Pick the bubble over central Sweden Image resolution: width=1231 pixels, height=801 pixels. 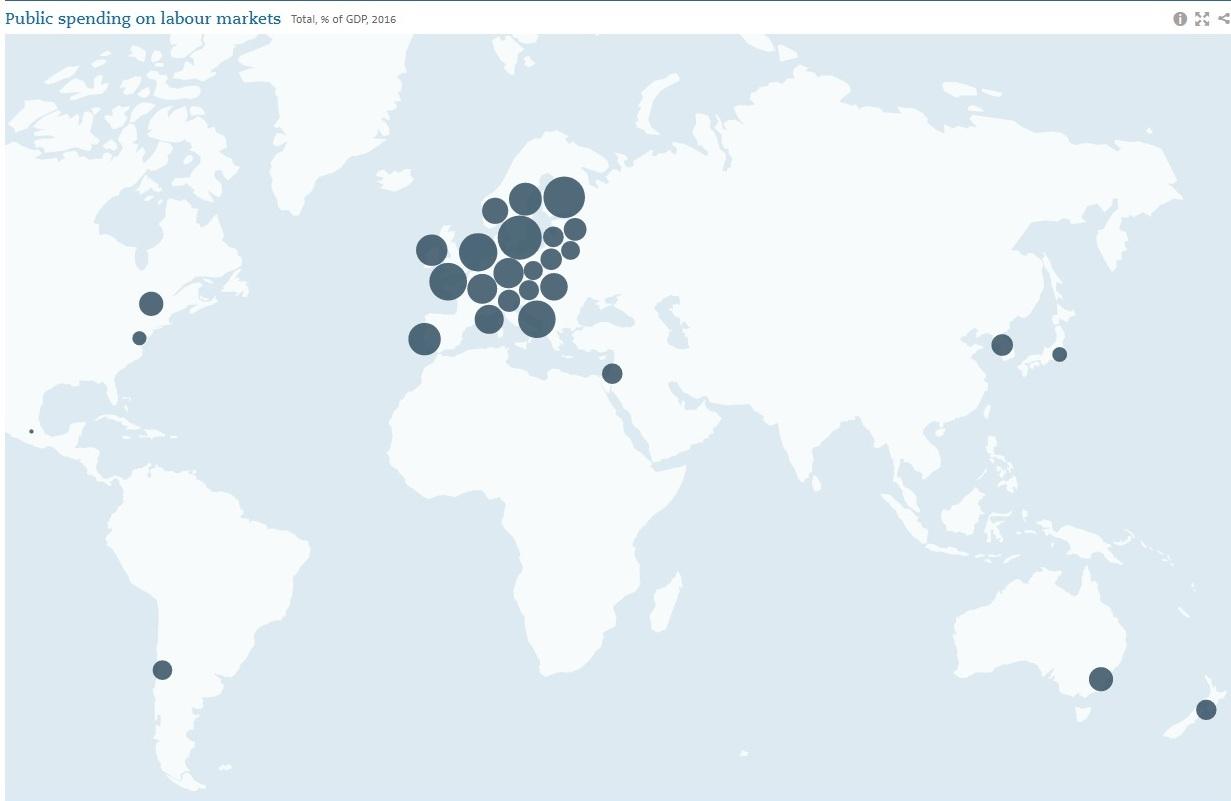pos(525,199)
